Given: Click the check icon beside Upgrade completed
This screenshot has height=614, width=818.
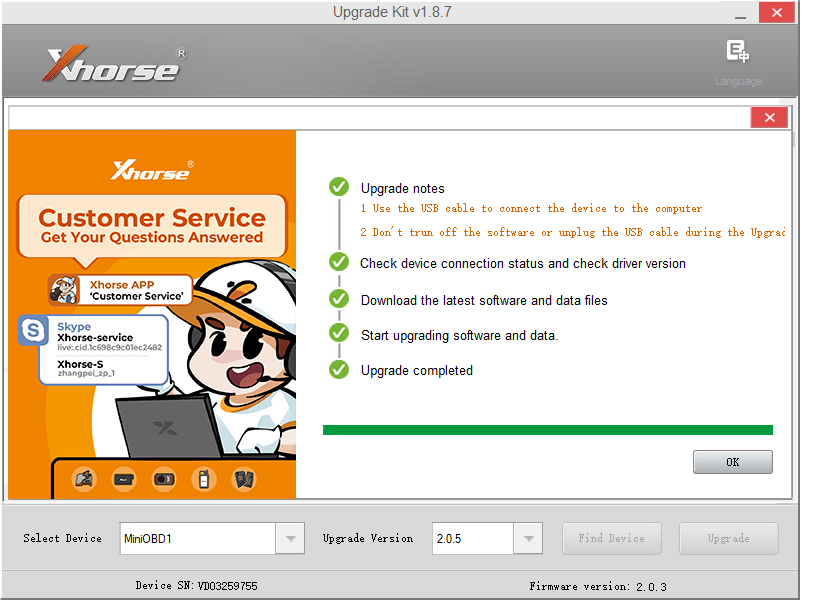Looking at the screenshot, I should tap(339, 370).
